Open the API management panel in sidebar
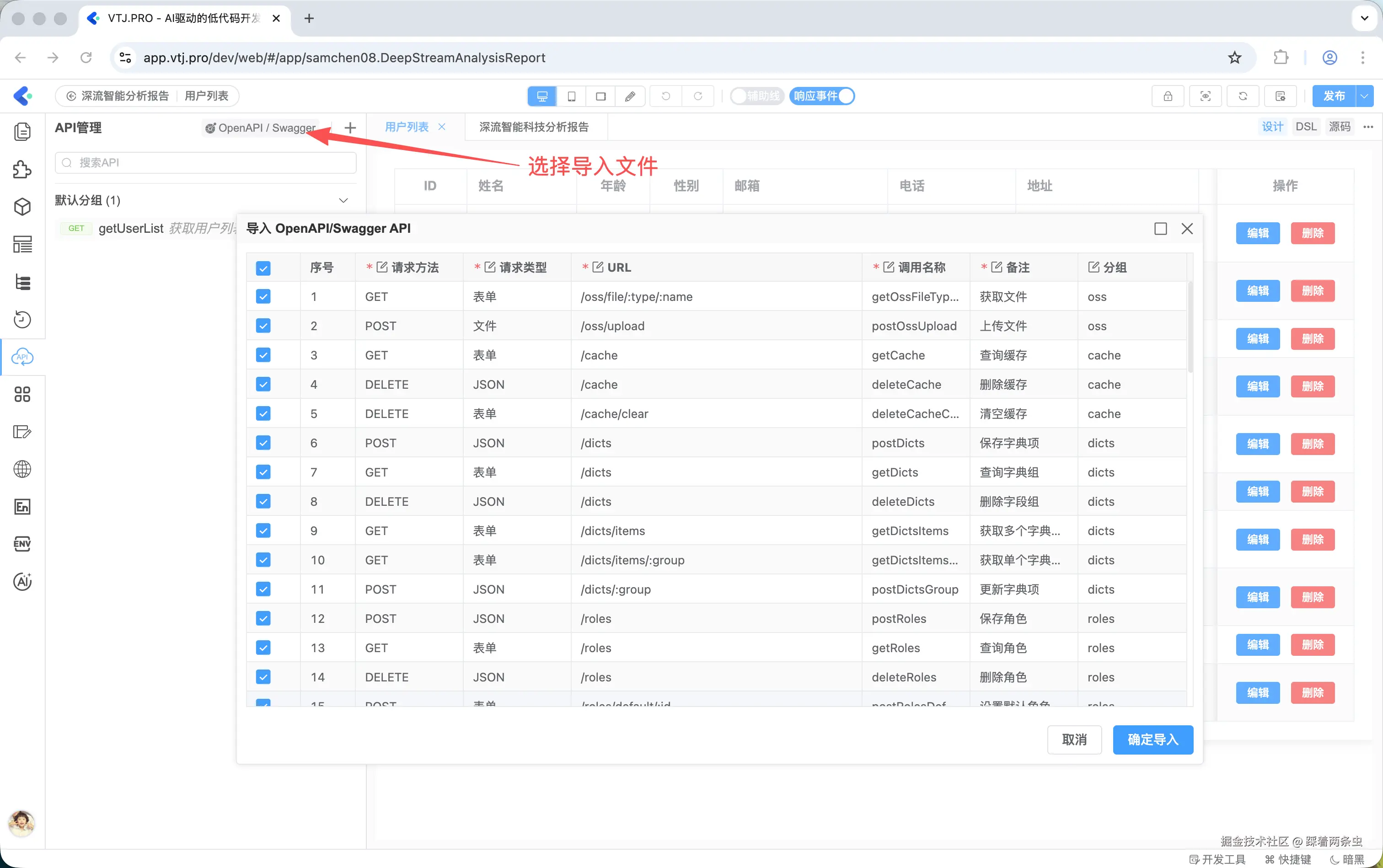1383x868 pixels. pos(22,357)
